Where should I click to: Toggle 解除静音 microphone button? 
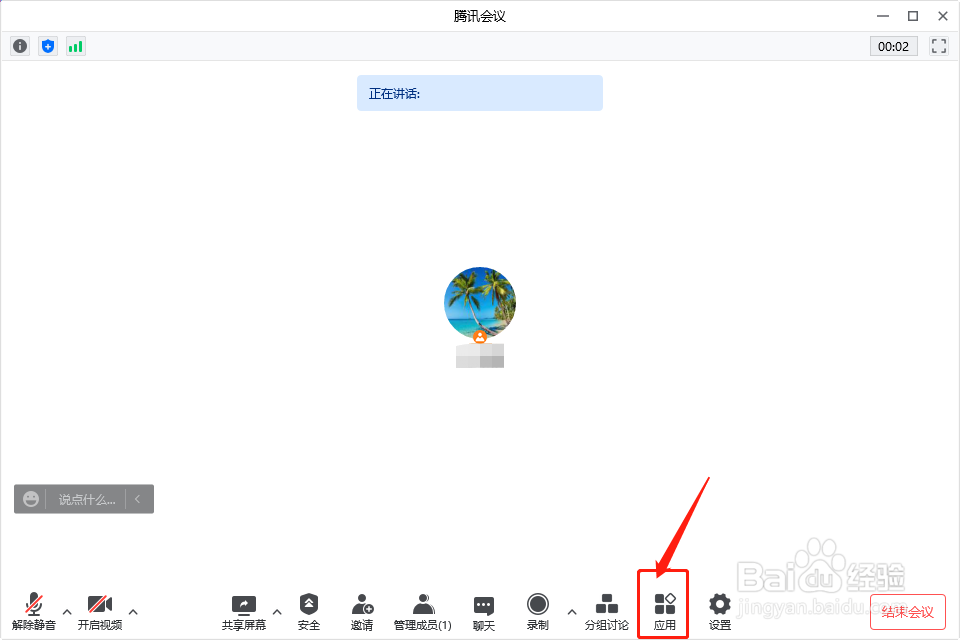pos(34,612)
